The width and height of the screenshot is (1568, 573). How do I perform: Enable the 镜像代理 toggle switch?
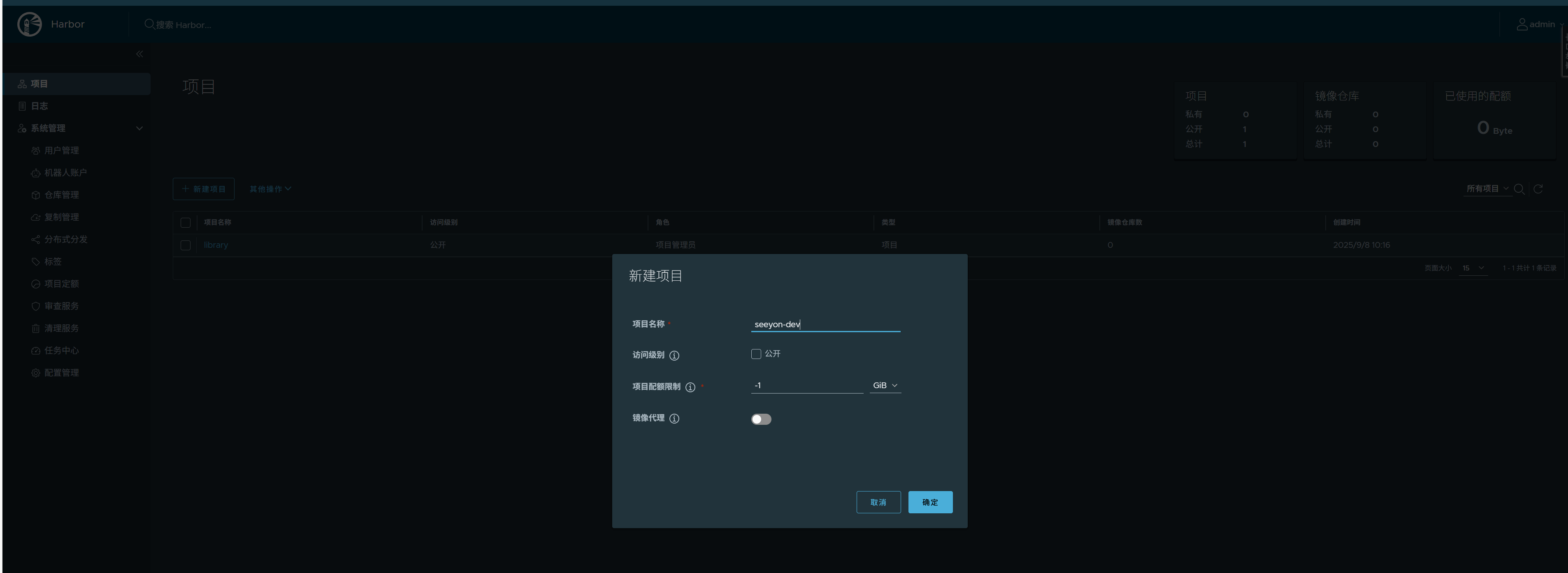[x=761, y=419]
